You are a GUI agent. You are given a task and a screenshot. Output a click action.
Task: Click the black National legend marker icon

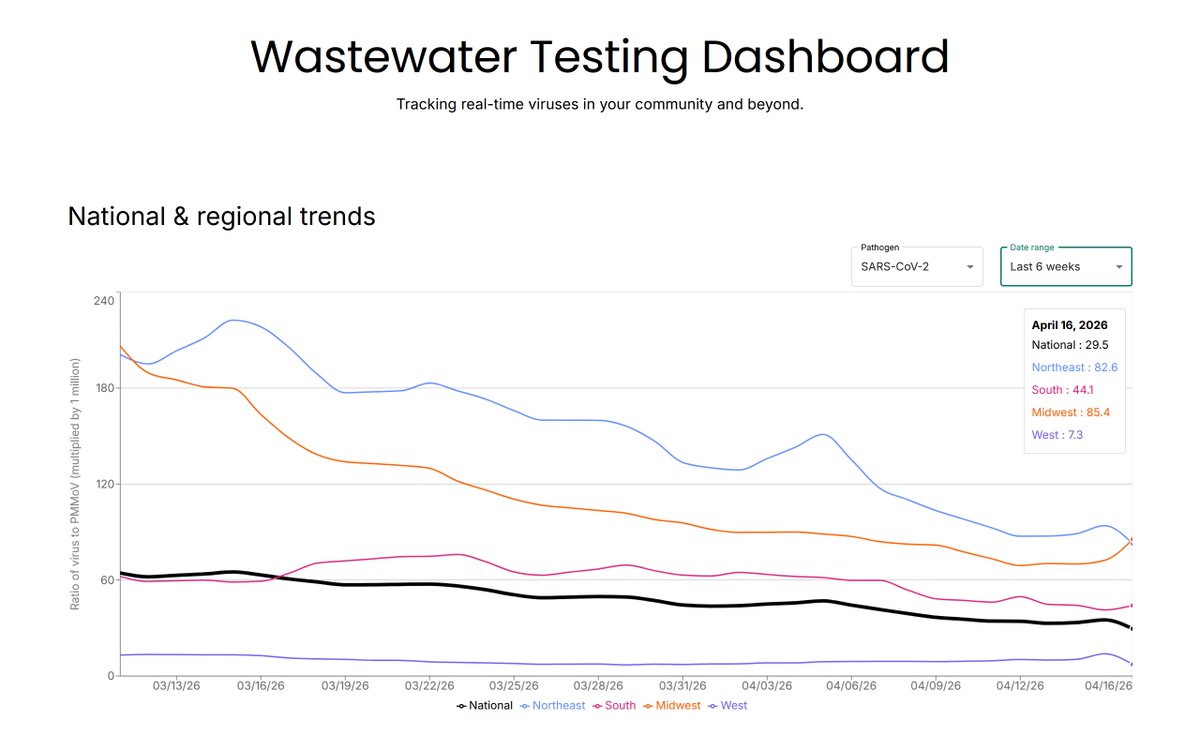[461, 706]
